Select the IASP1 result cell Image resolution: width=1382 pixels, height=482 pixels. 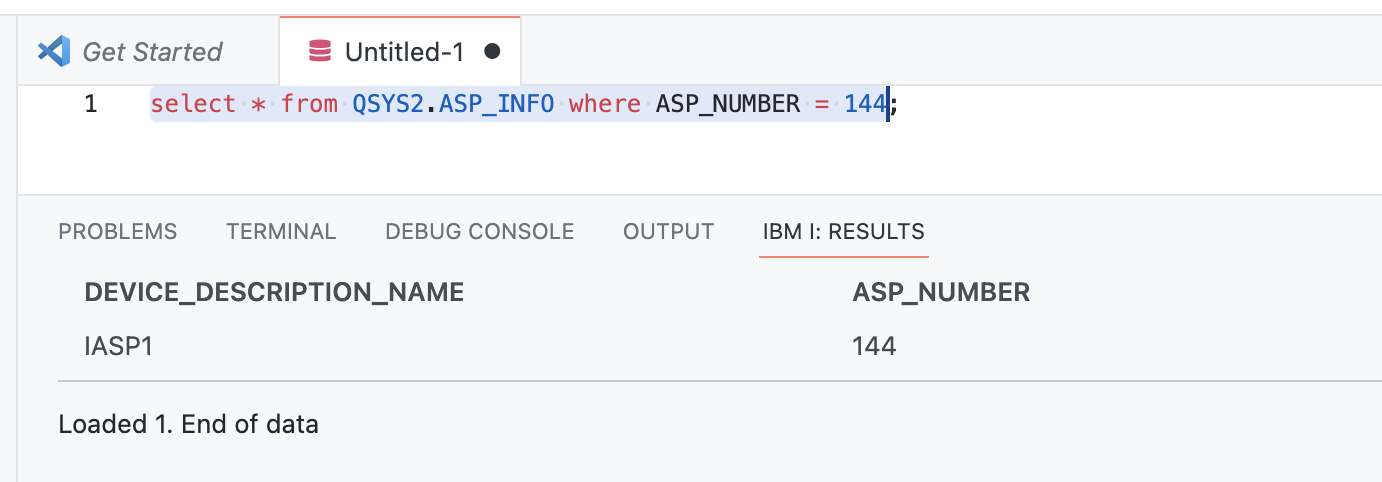[x=119, y=347]
